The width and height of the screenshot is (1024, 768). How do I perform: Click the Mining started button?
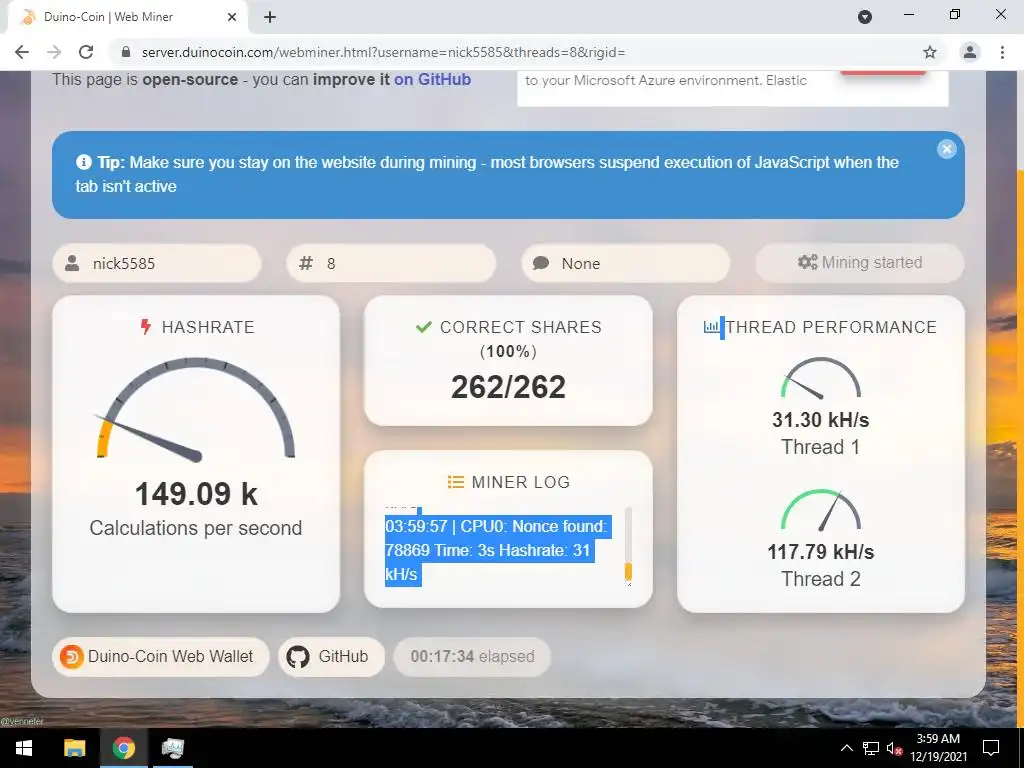[859, 263]
